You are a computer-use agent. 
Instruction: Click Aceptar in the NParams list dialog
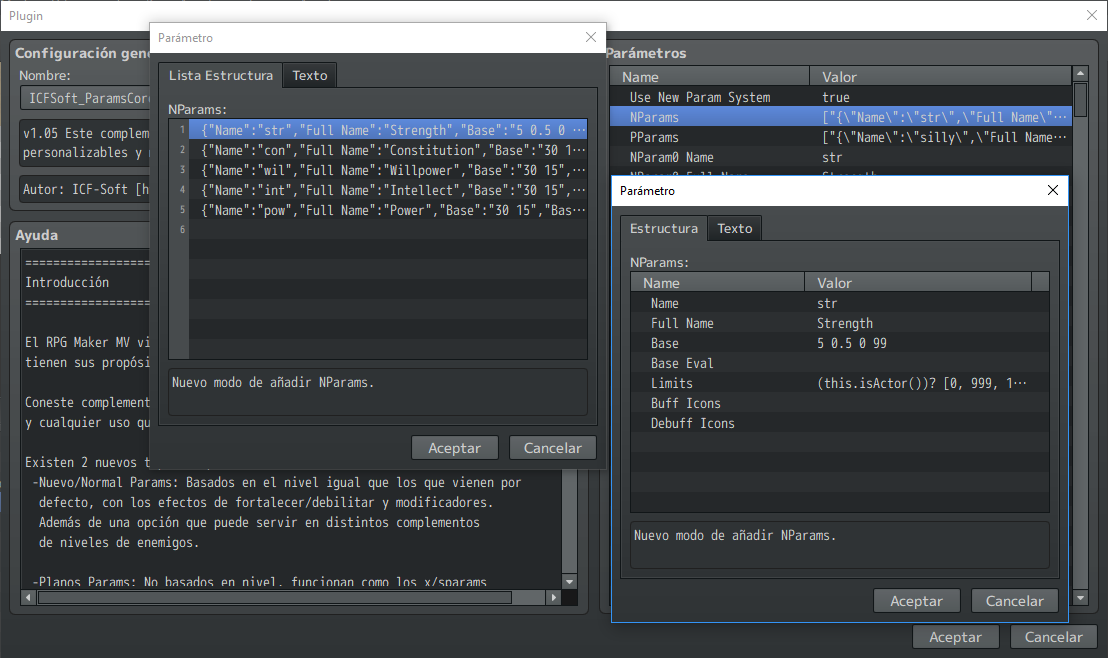point(454,447)
